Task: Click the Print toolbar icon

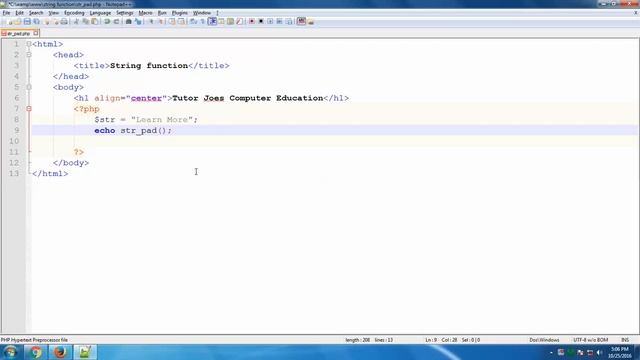Action: (x=64, y=21)
